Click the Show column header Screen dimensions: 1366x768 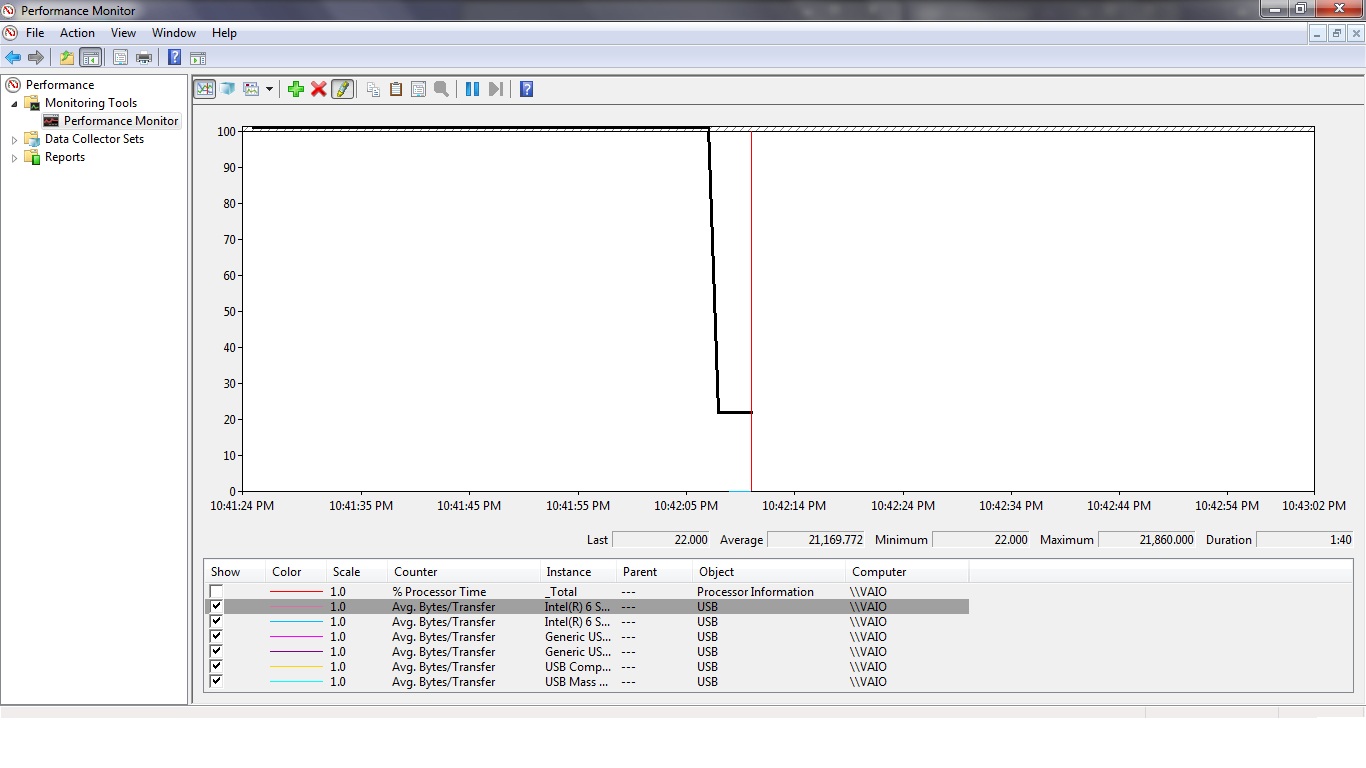pos(234,572)
